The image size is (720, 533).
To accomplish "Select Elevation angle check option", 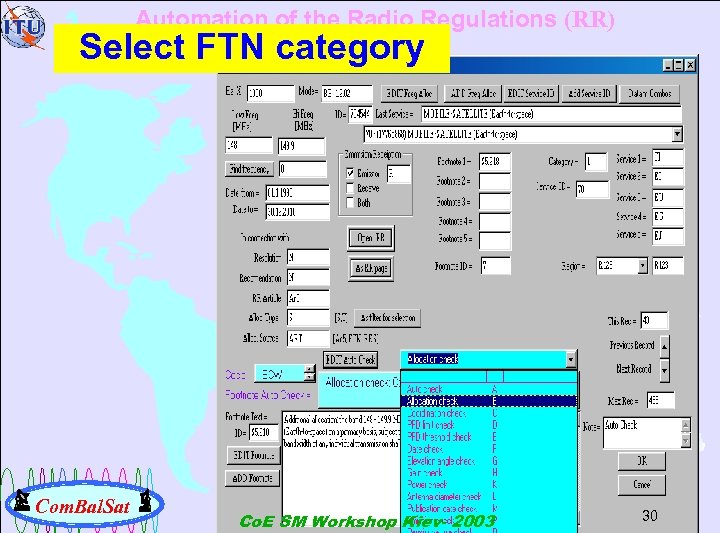I will tap(489, 460).
